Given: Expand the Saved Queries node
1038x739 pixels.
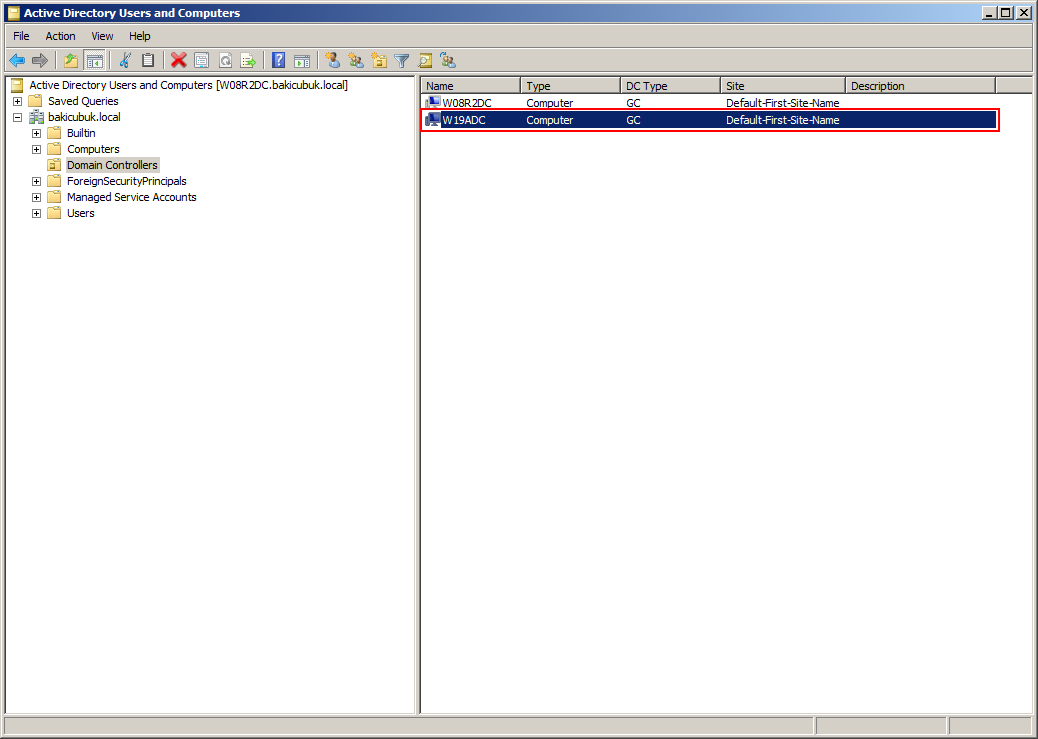Looking at the screenshot, I should tap(17, 101).
